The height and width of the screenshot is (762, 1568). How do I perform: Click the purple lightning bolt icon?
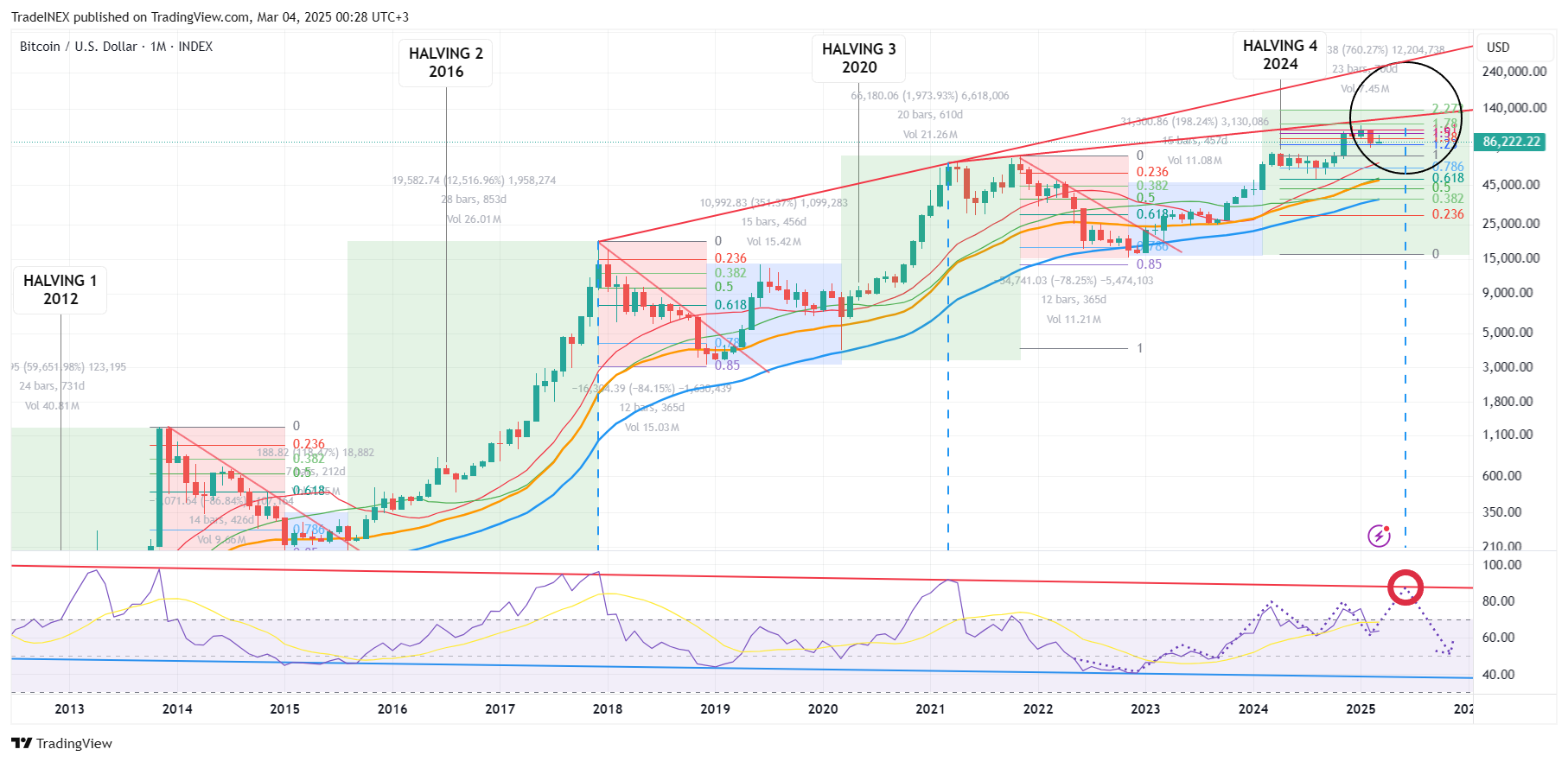[x=1379, y=536]
